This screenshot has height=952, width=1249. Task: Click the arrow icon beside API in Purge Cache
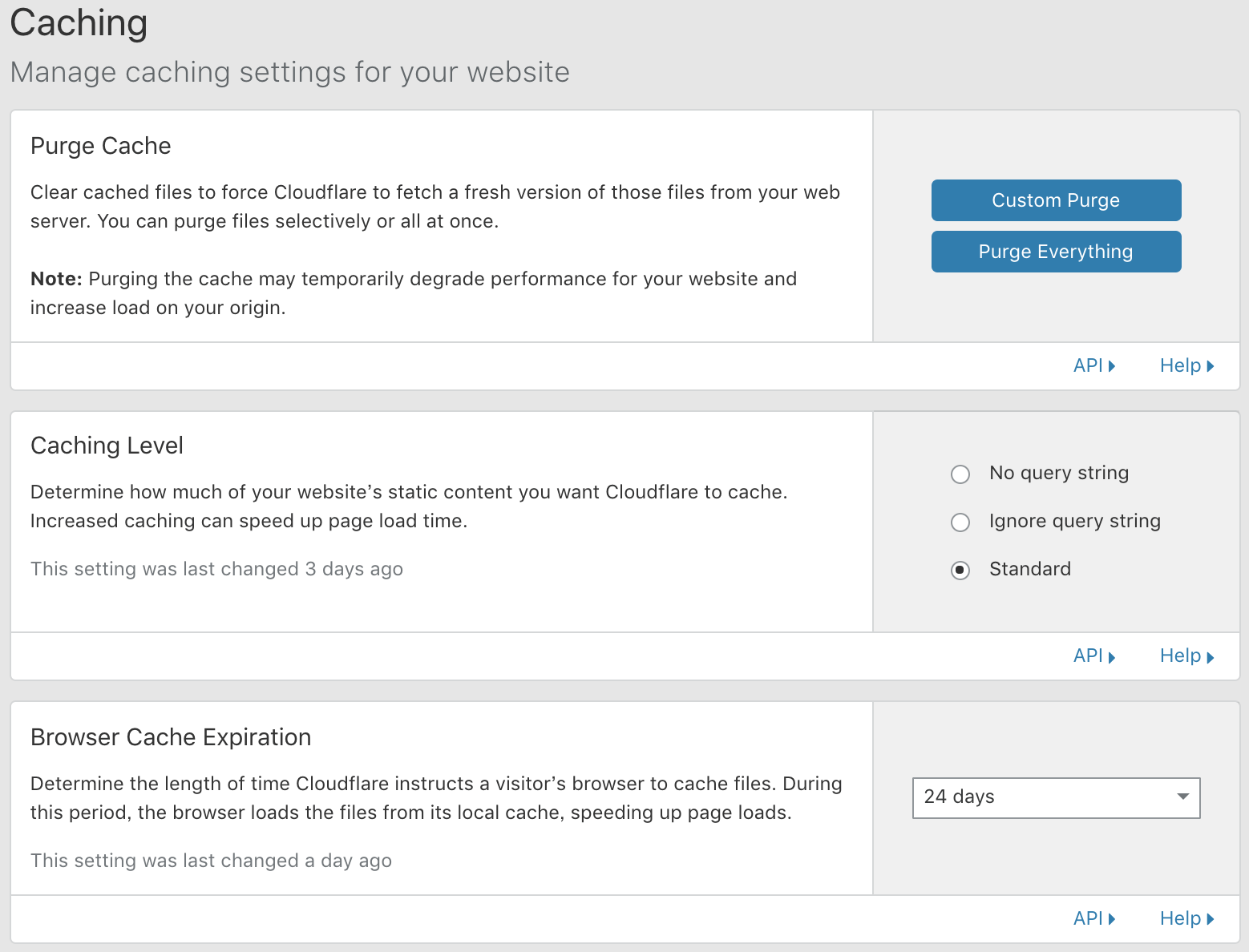[x=1113, y=365]
